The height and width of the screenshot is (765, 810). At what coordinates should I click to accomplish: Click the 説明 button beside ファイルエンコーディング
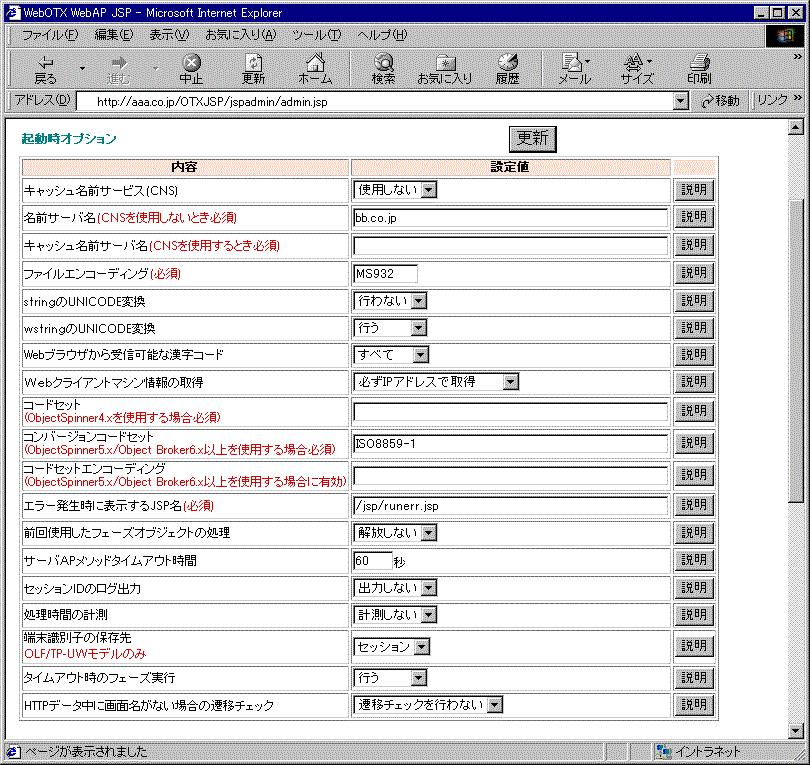tap(693, 272)
